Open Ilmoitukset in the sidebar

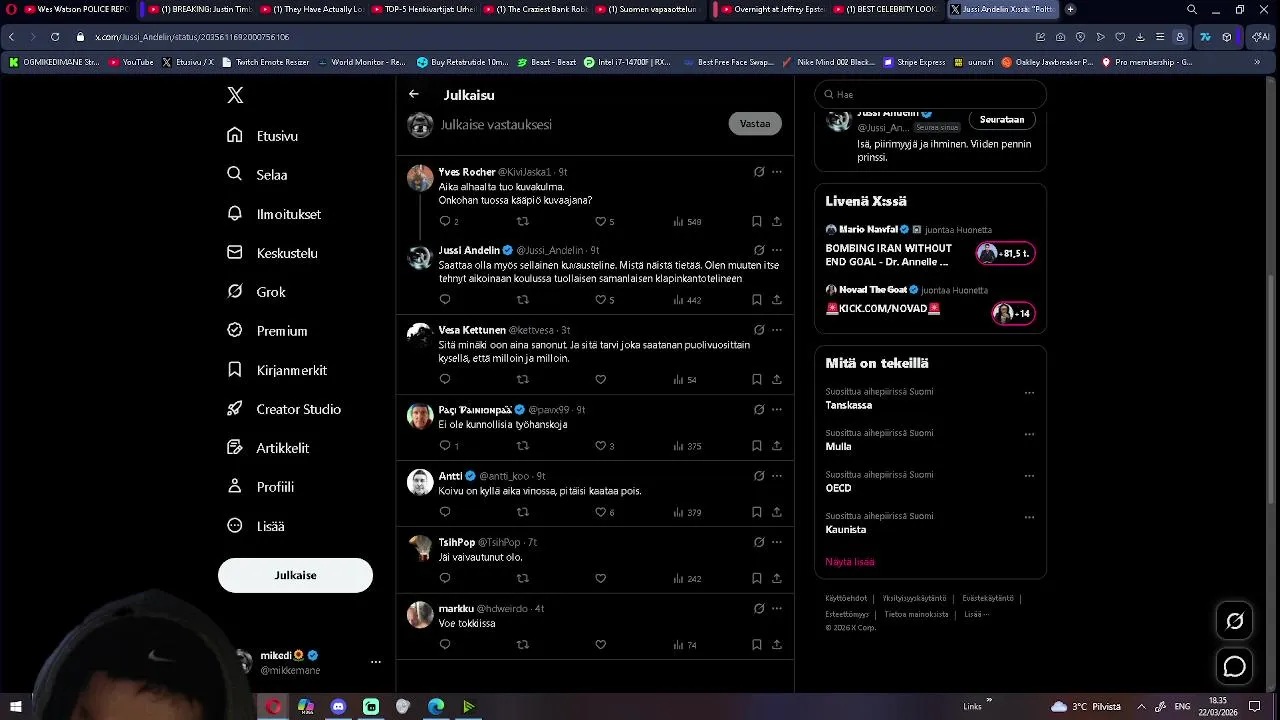click(x=274, y=214)
